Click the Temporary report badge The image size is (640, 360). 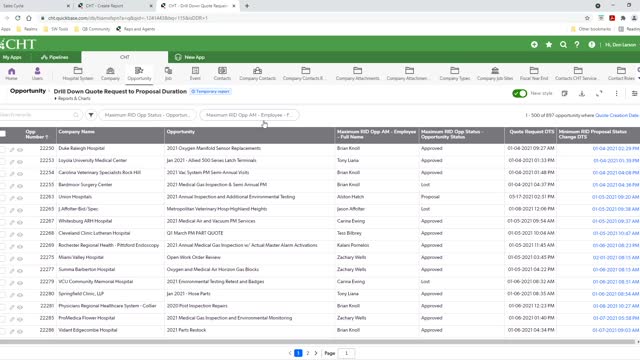tap(211, 91)
